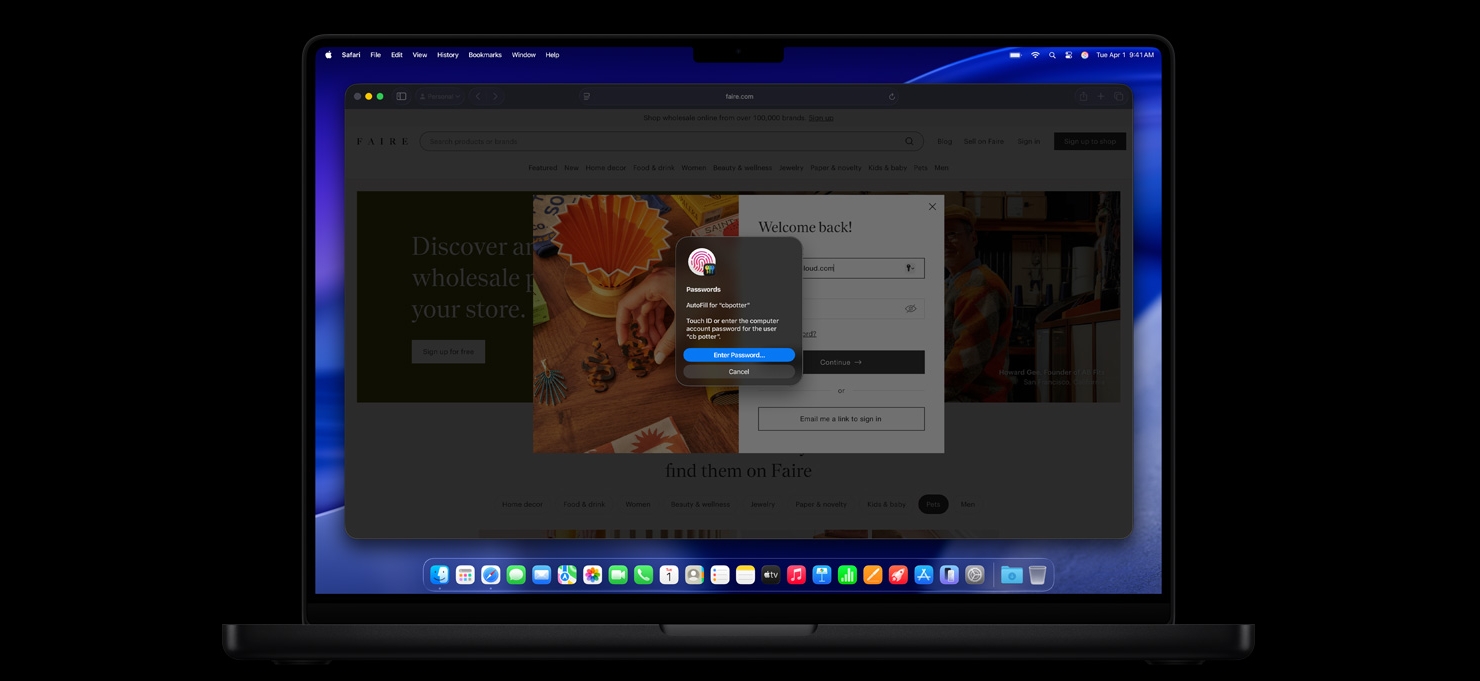Image resolution: width=1480 pixels, height=681 pixels.
Task: Open the Bookmarks menu
Action: point(485,55)
